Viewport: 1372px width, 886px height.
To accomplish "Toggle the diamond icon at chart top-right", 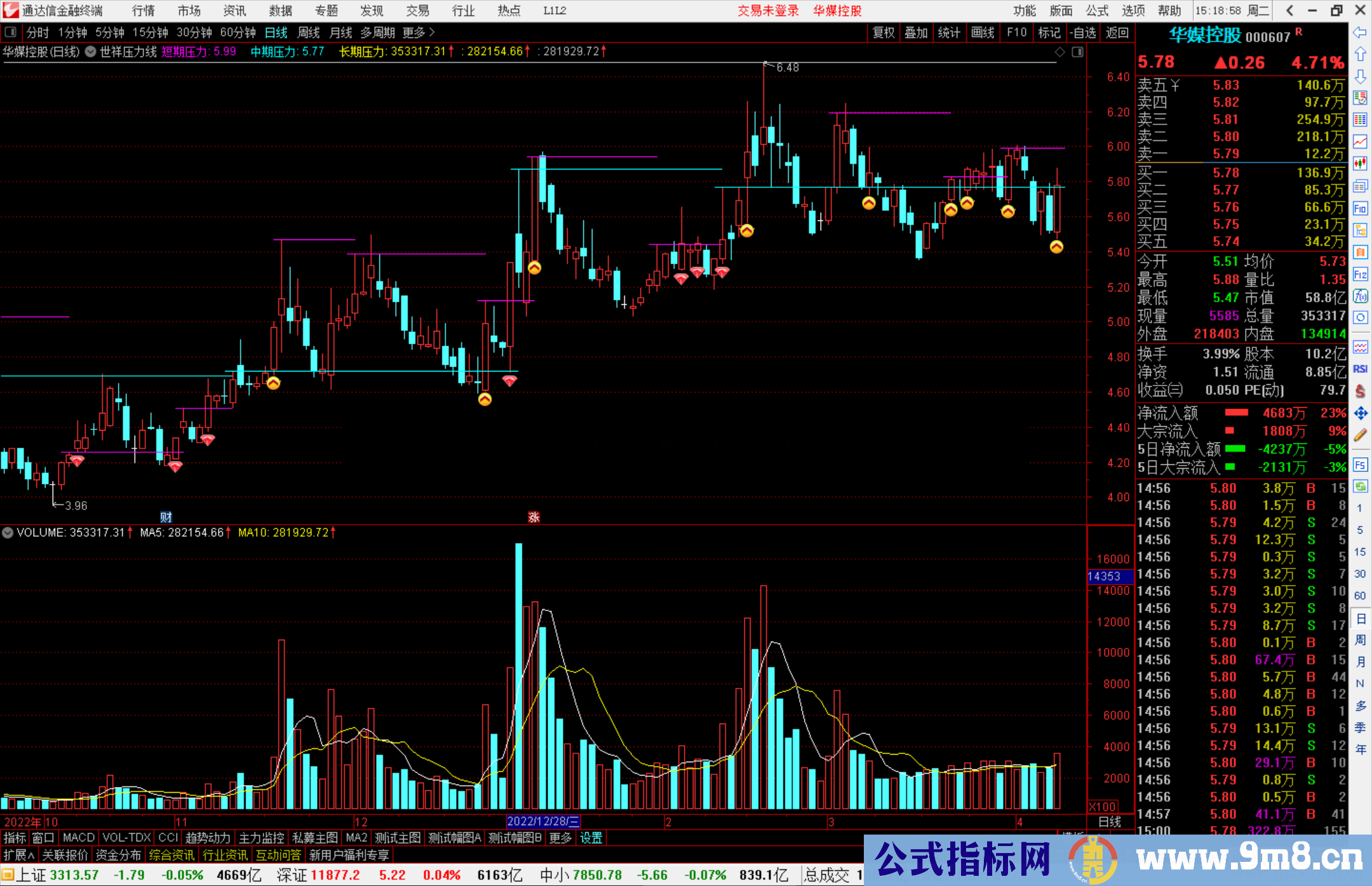I will [x=1059, y=52].
